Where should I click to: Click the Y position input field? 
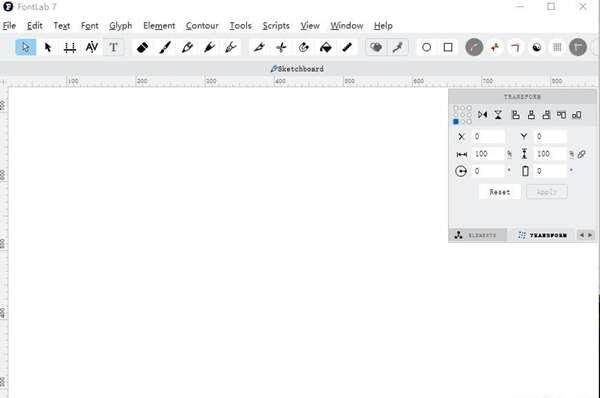[x=550, y=137]
